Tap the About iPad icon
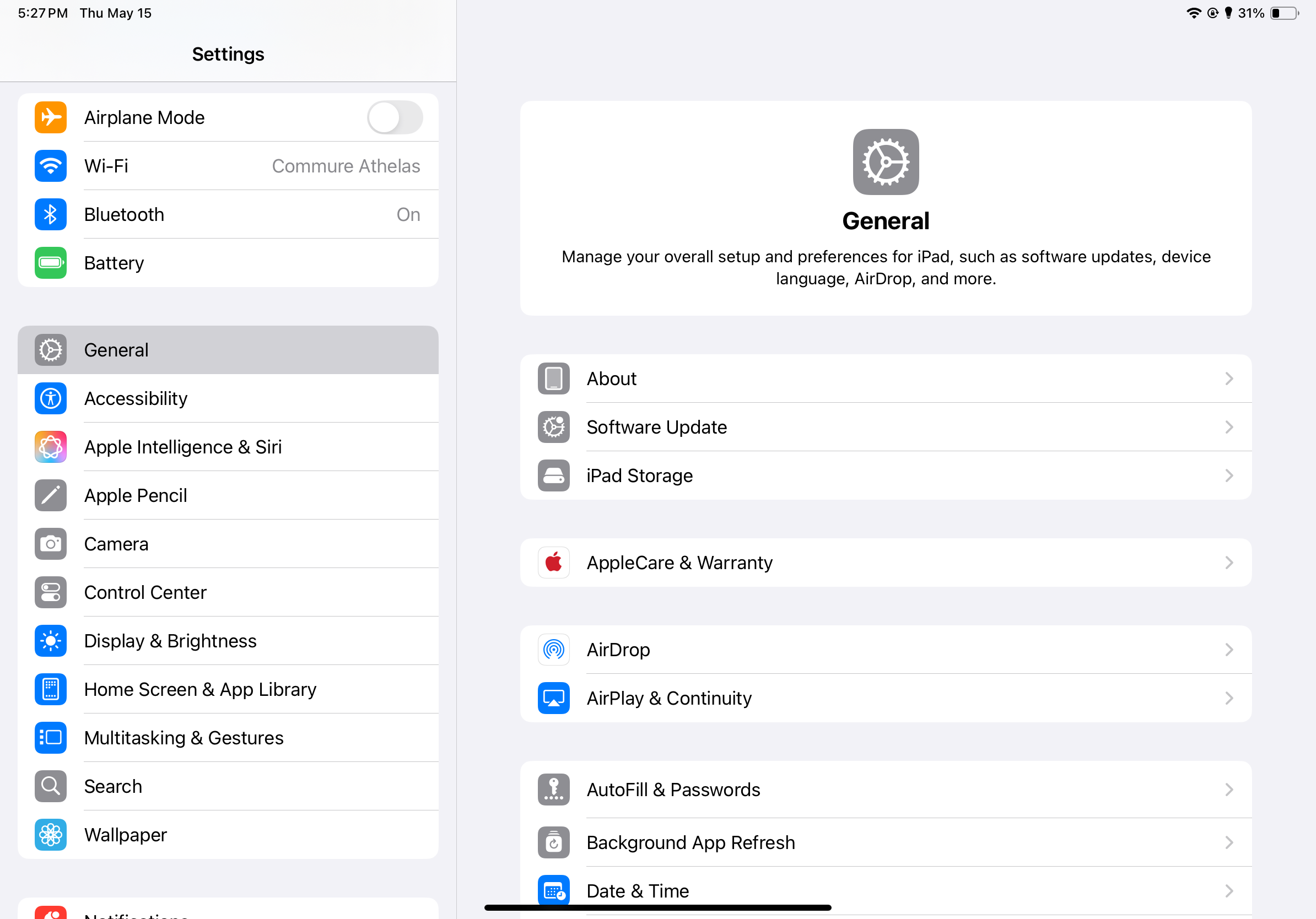1316x919 pixels. tap(554, 379)
